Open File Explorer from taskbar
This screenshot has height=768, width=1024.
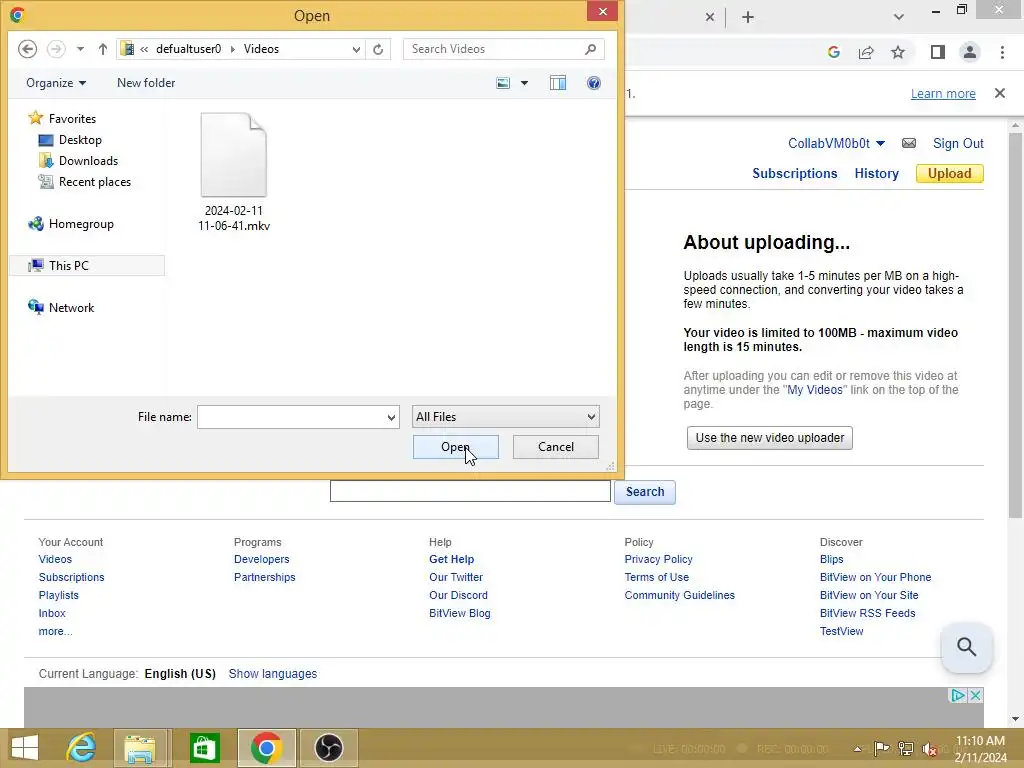140,748
